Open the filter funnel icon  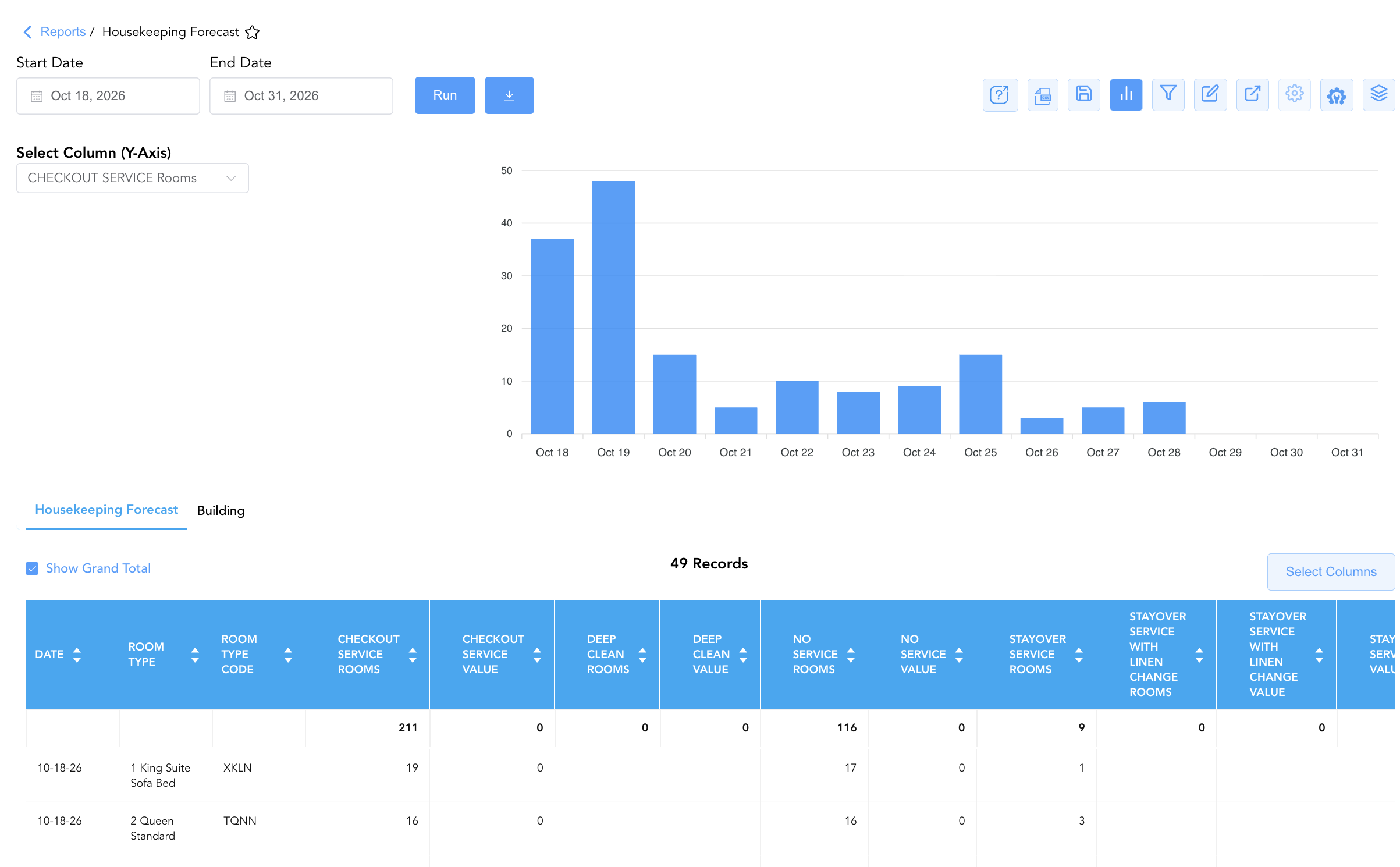pyautogui.click(x=1168, y=95)
